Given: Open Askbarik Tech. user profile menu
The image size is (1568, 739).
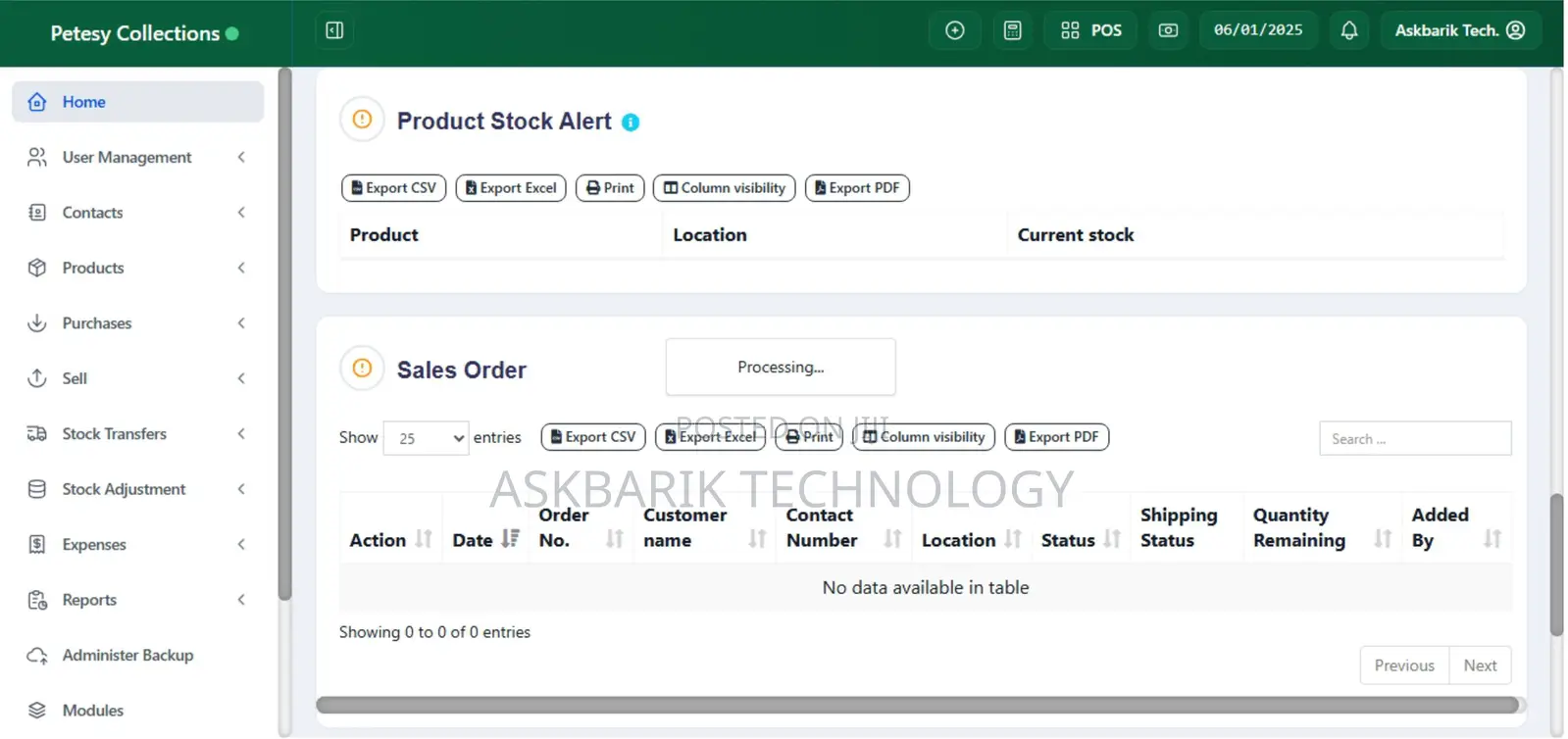Looking at the screenshot, I should (x=1460, y=30).
